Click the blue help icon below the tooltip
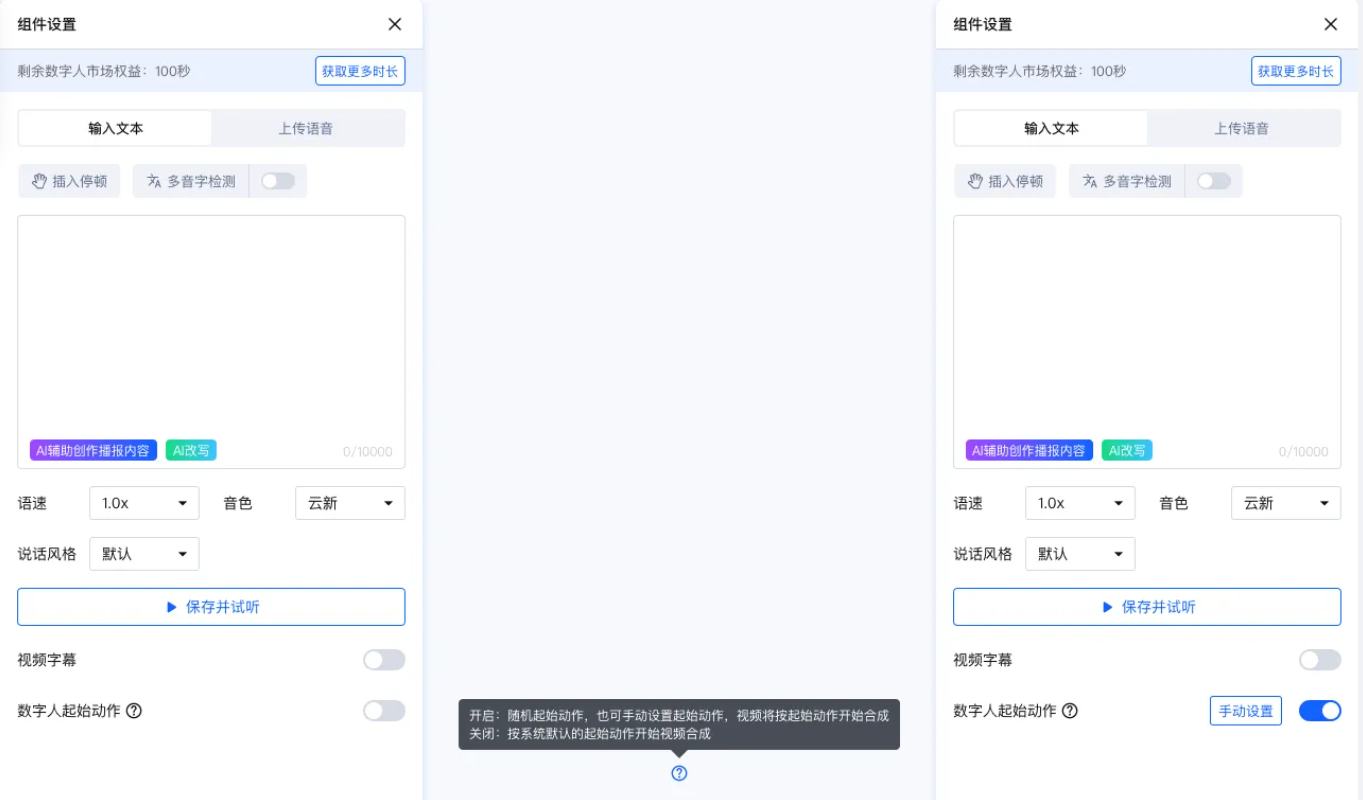The image size is (1363, 800). click(679, 773)
